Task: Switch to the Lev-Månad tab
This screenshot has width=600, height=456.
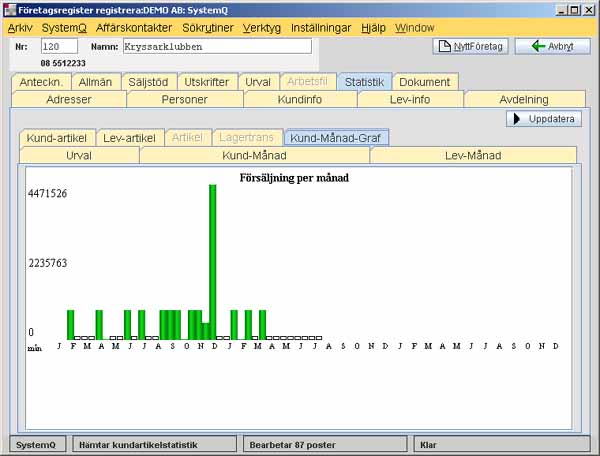Action: pyautogui.click(x=473, y=155)
